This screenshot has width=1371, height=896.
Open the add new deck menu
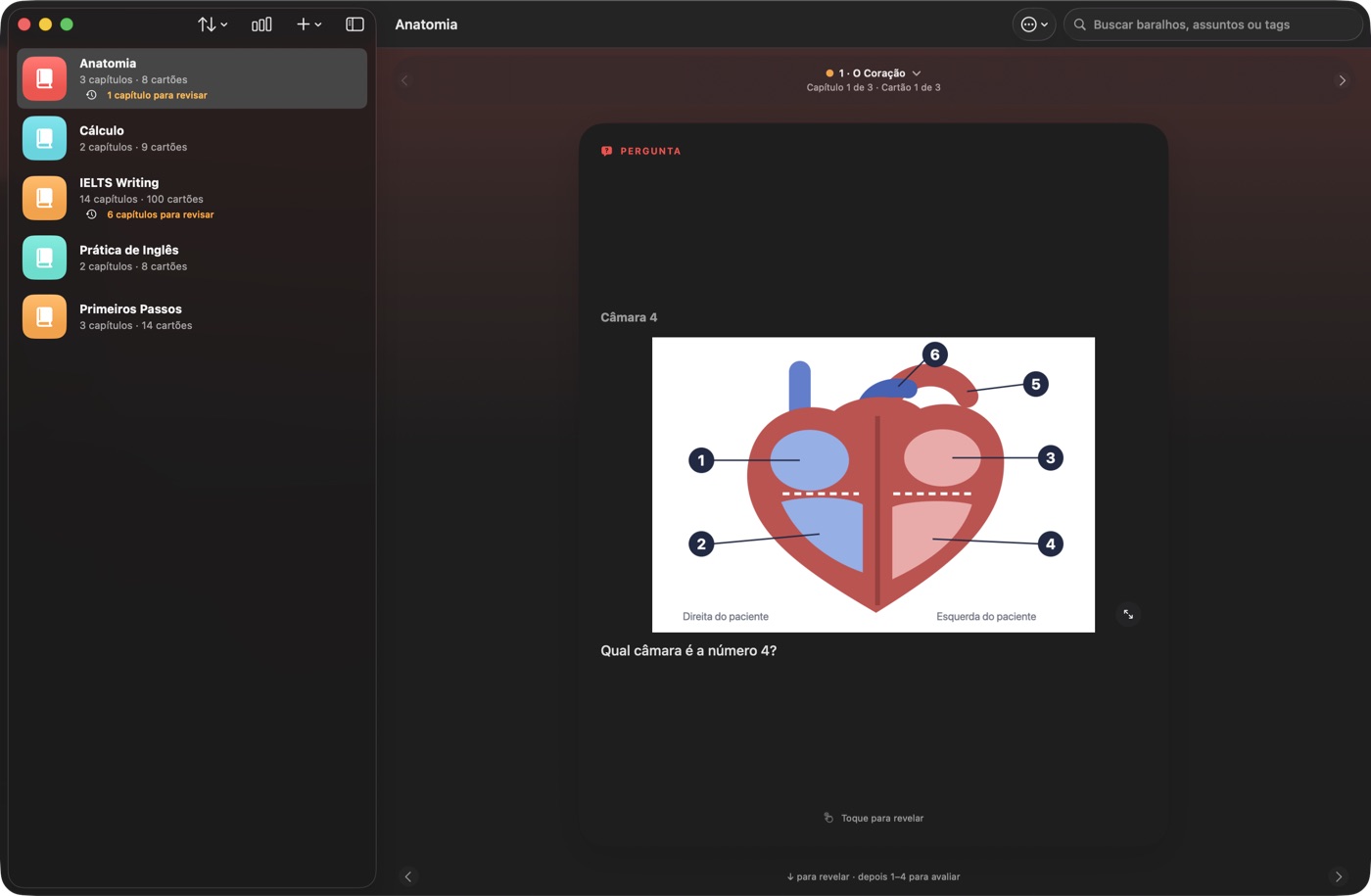pos(308,24)
